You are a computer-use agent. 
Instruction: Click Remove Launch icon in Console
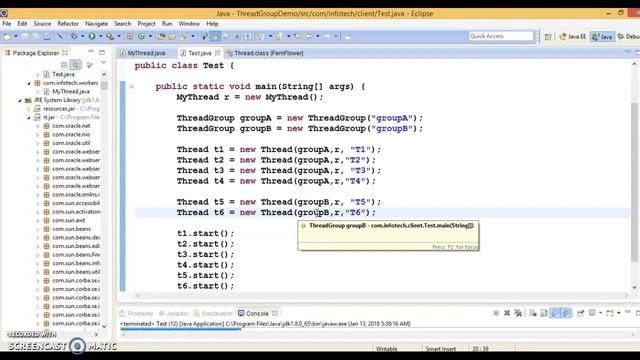[507, 313]
